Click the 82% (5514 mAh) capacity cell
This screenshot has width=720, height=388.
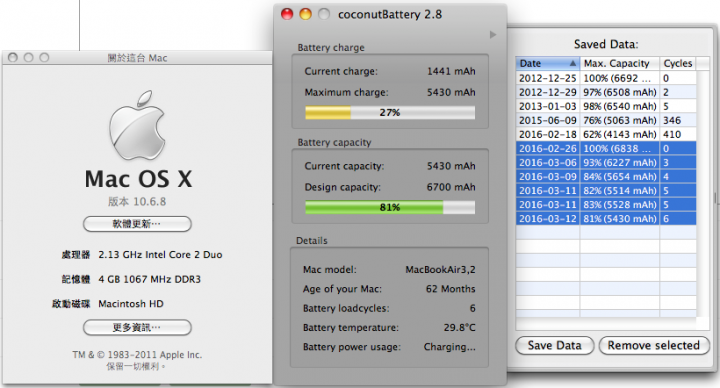coord(619,191)
